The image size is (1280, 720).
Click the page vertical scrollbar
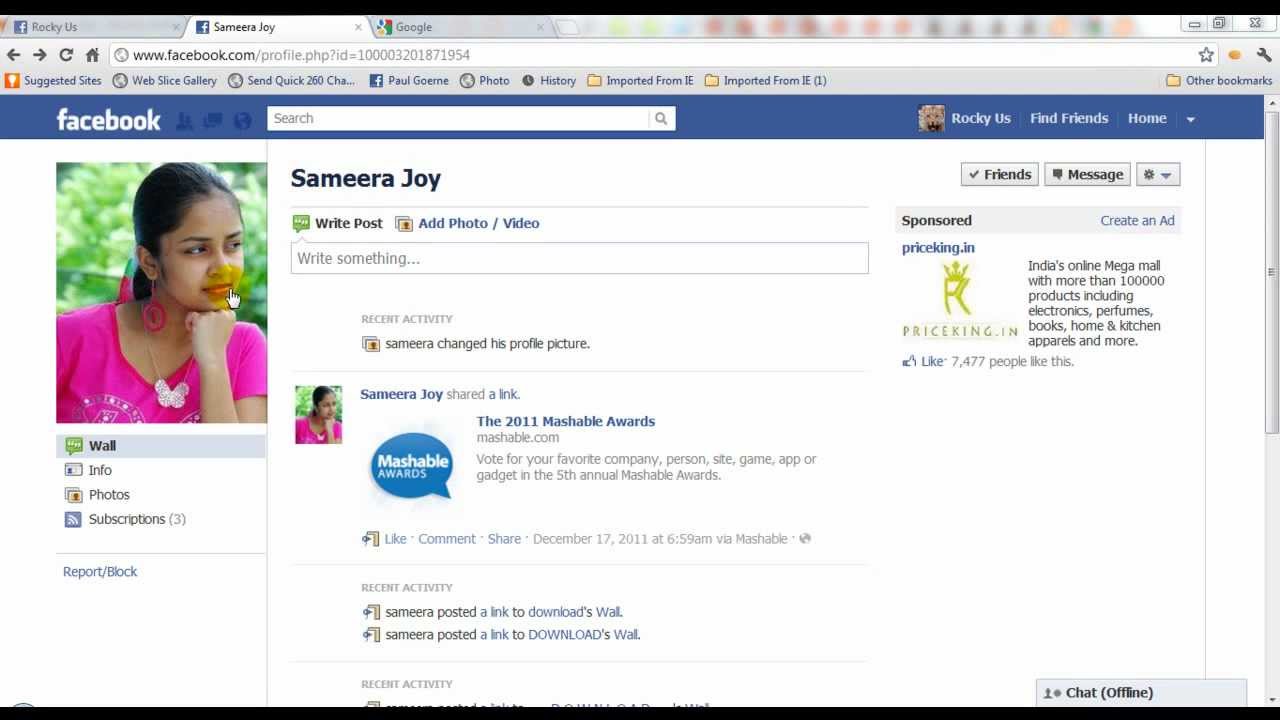coord(1272,270)
